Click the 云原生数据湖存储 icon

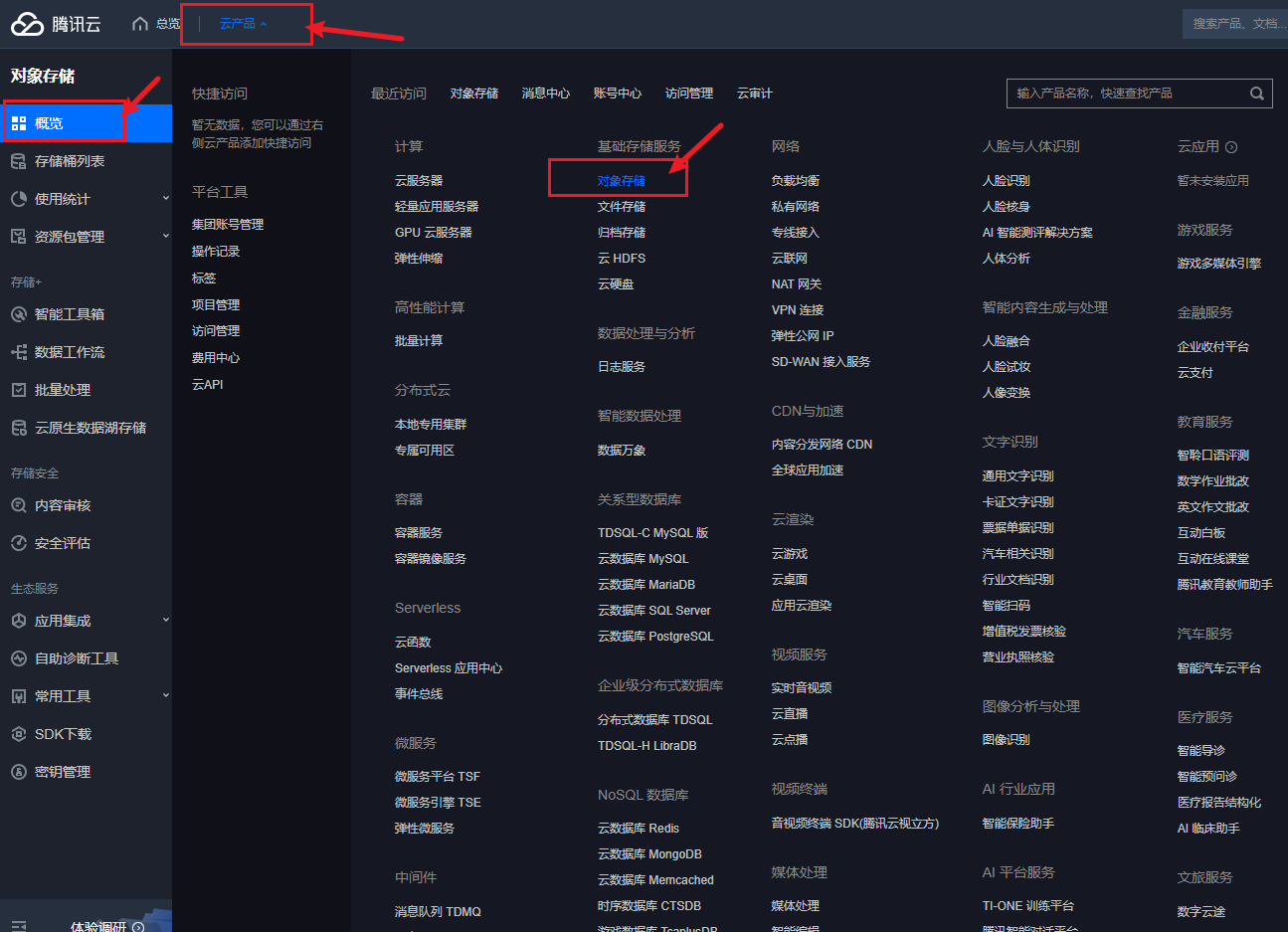click(19, 428)
